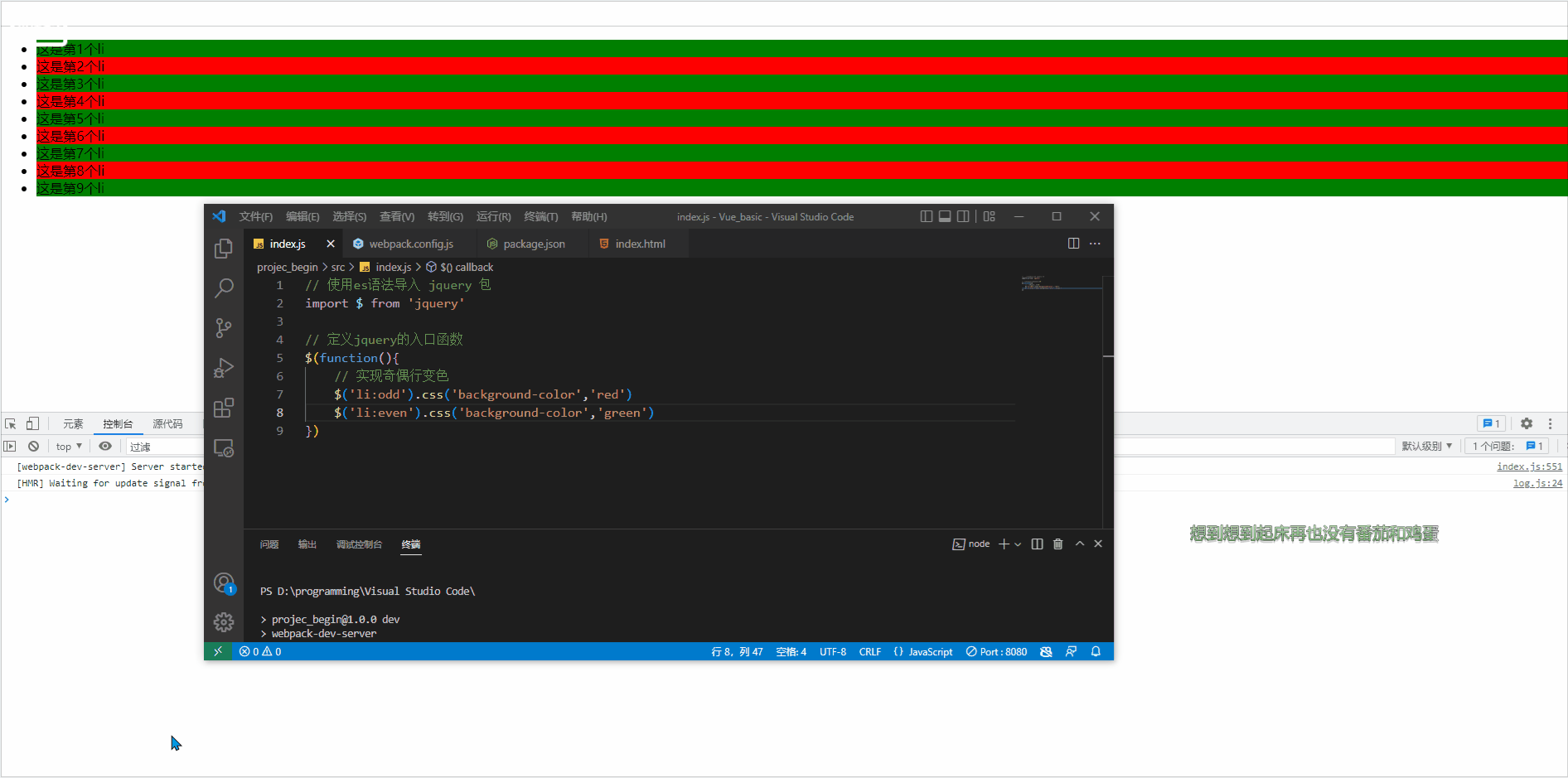This screenshot has height=778, width=1568.
Task: Change indentation setting 空格: 4
Action: tap(791, 652)
